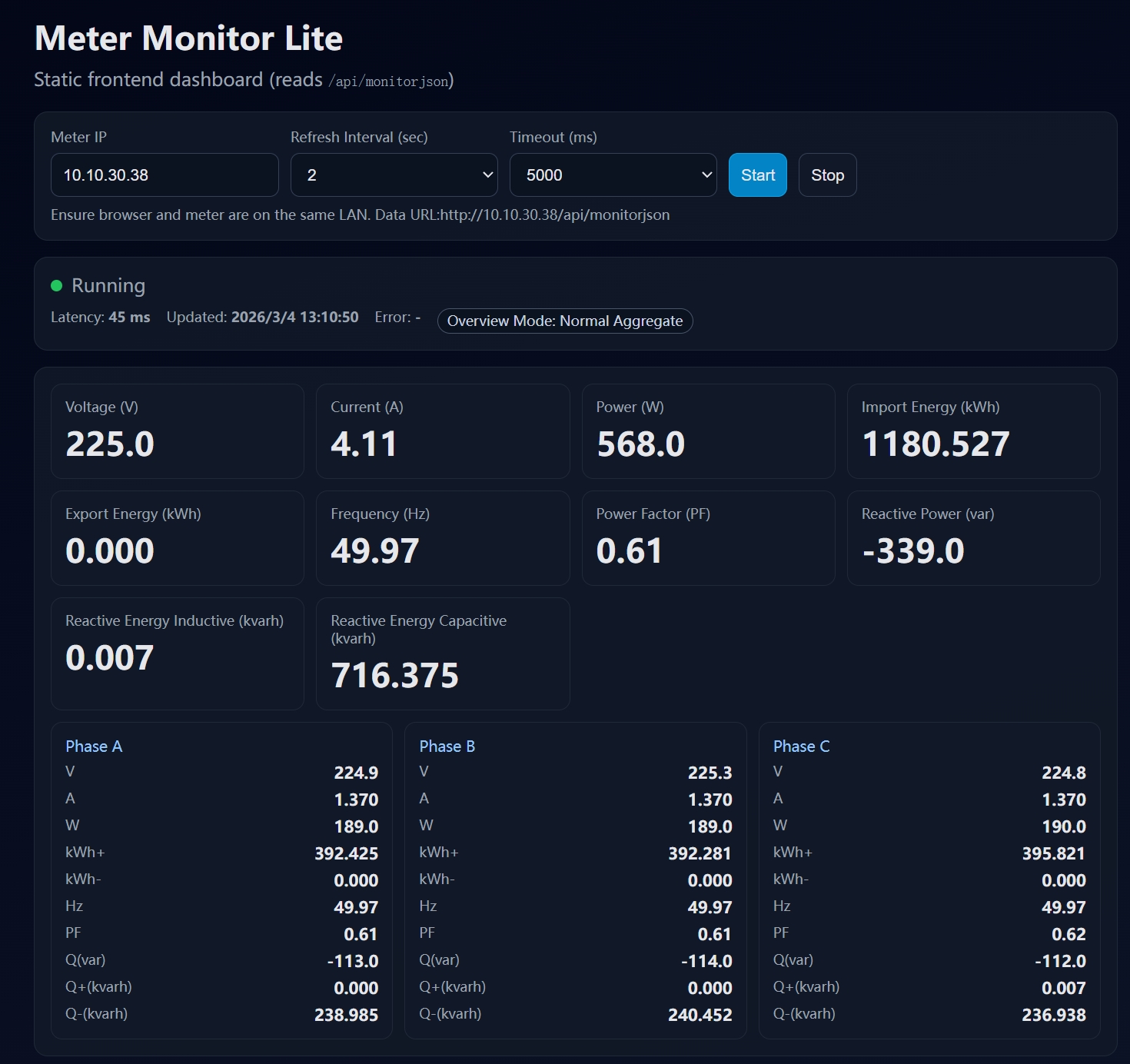Click the Phase B heading
Image resolution: width=1130 pixels, height=1064 pixels.
tap(447, 746)
